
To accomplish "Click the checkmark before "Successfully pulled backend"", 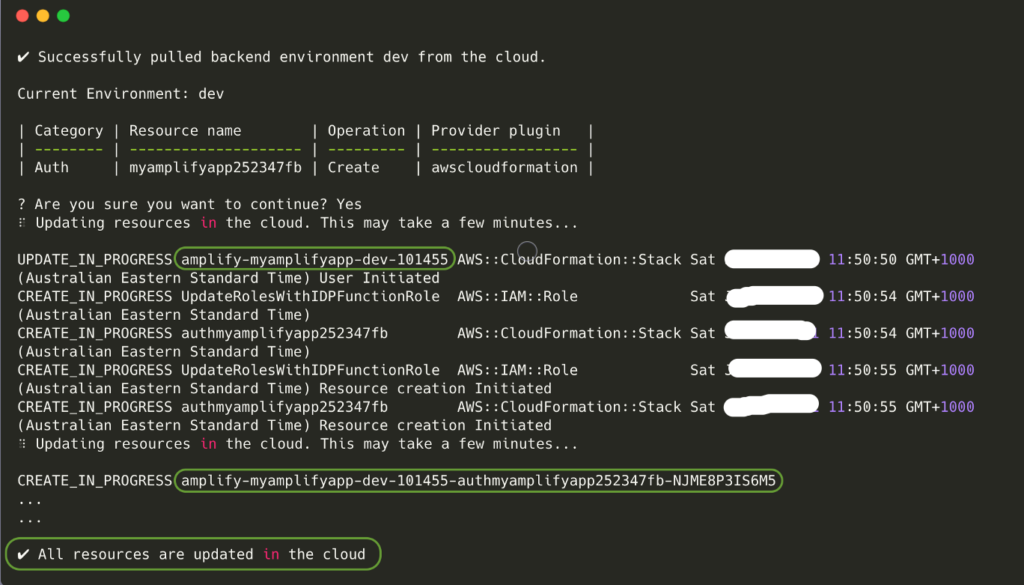I will 23,57.
